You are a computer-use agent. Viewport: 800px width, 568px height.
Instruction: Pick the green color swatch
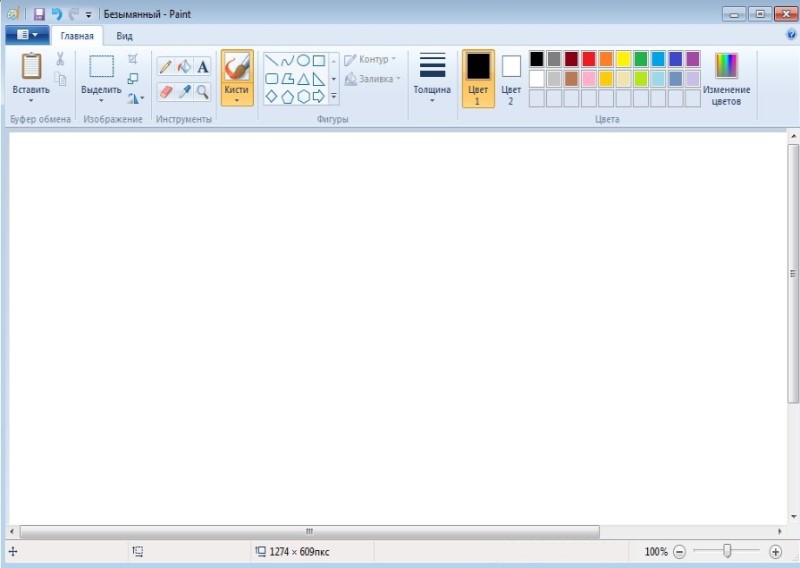coord(641,59)
